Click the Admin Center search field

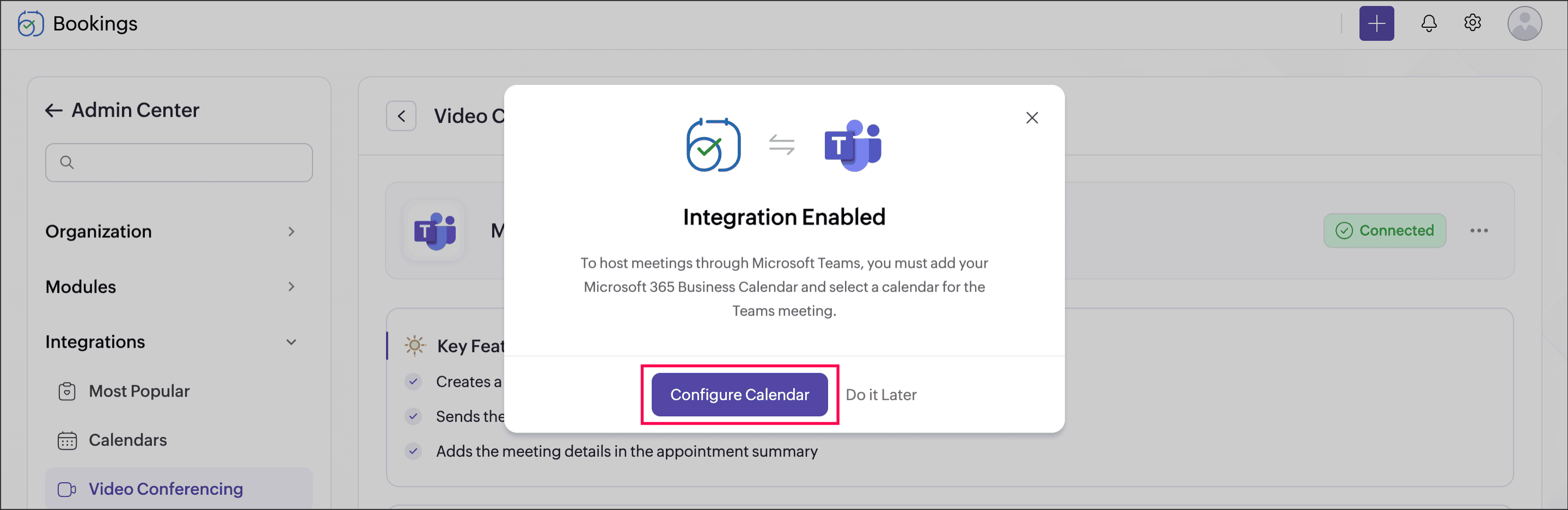click(x=179, y=163)
